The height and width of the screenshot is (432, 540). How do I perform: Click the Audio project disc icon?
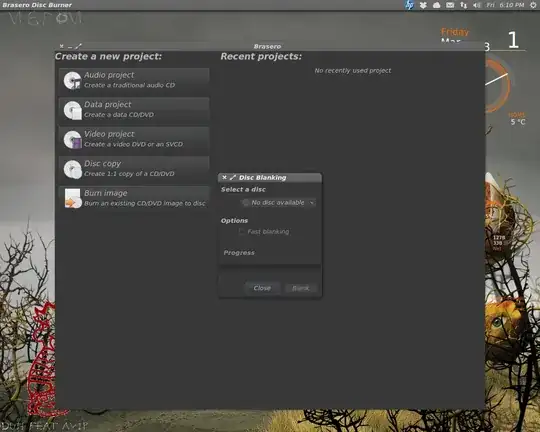[72, 81]
